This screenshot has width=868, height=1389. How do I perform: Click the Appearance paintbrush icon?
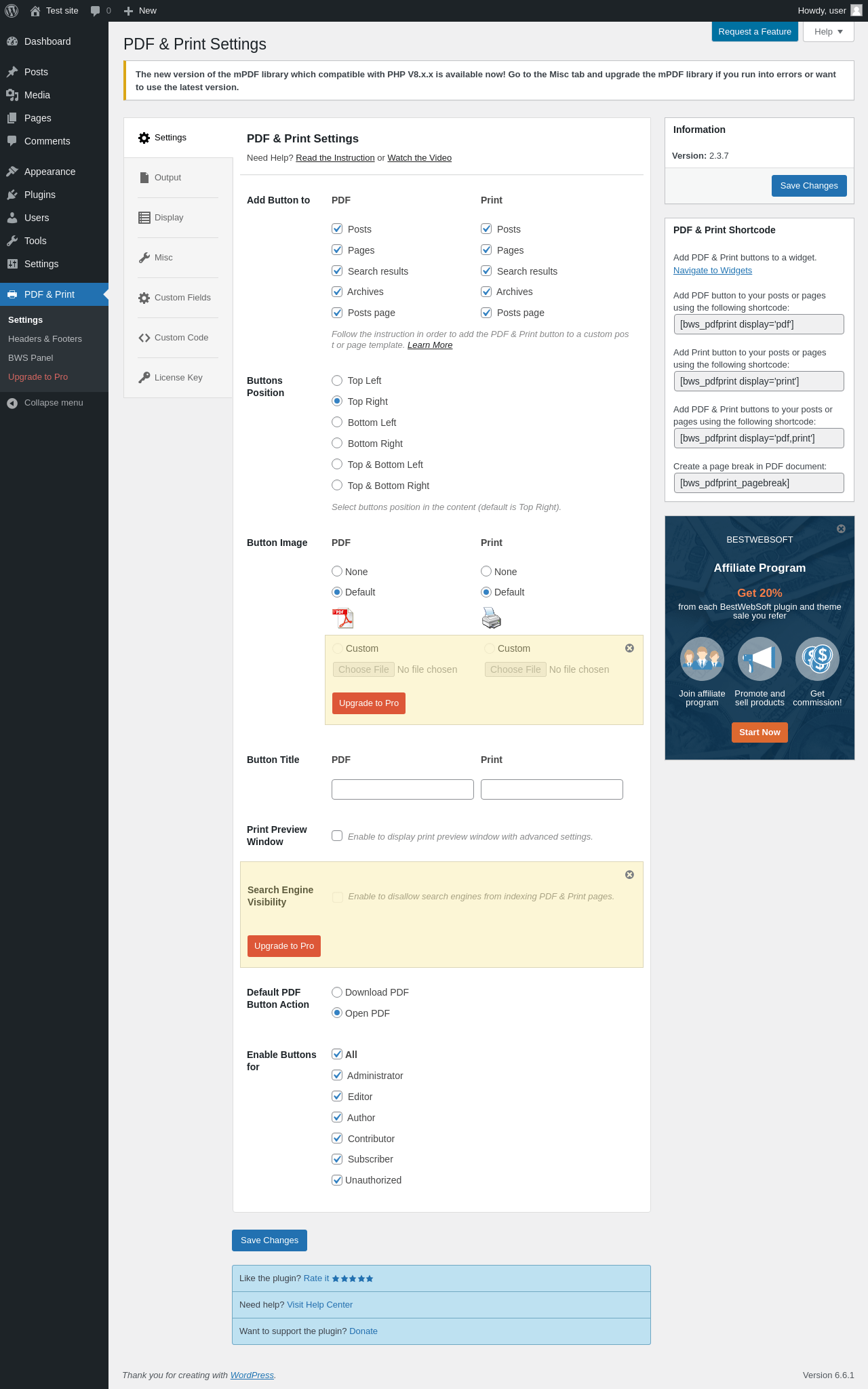[x=12, y=172]
